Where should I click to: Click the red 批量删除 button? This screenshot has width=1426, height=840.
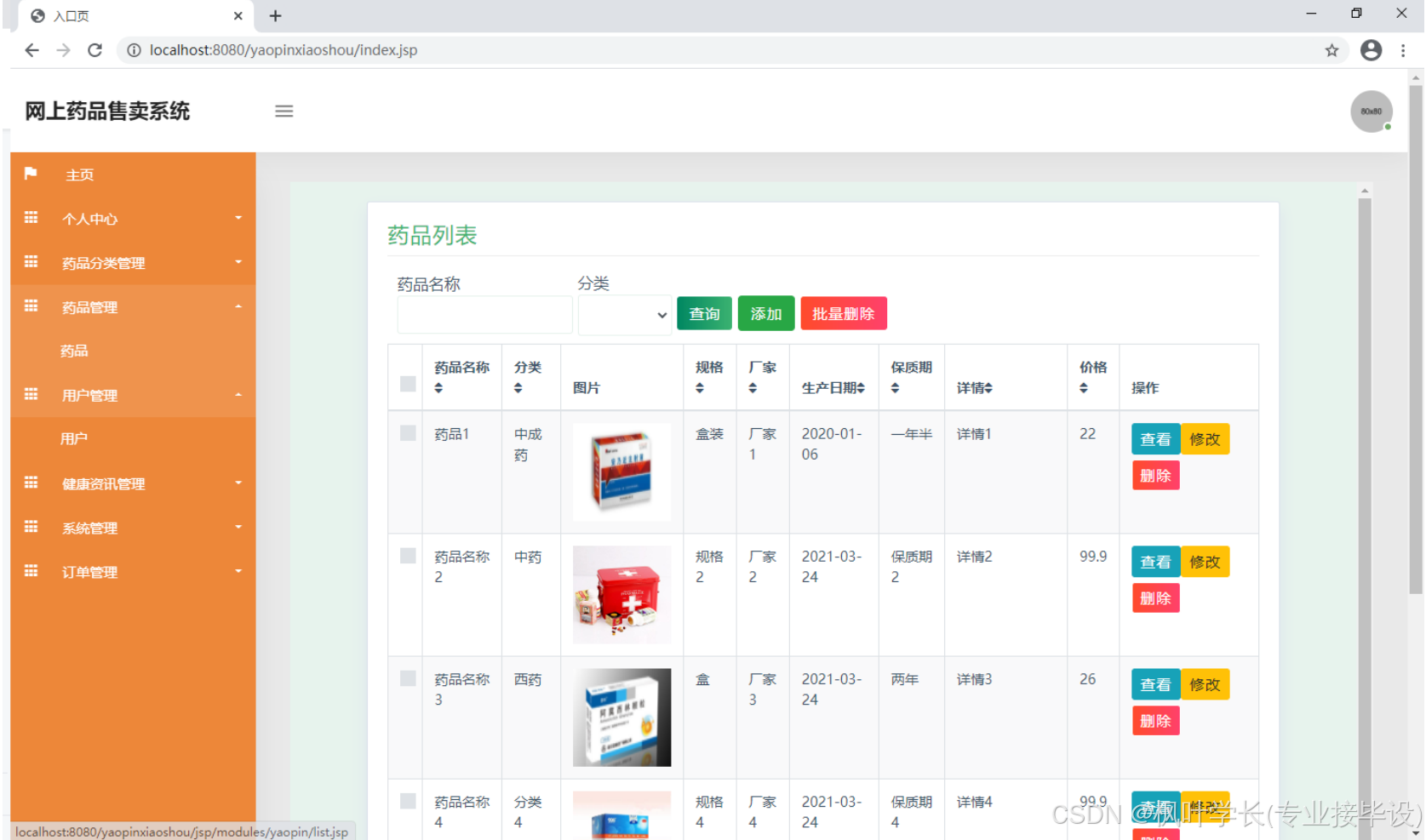point(844,313)
